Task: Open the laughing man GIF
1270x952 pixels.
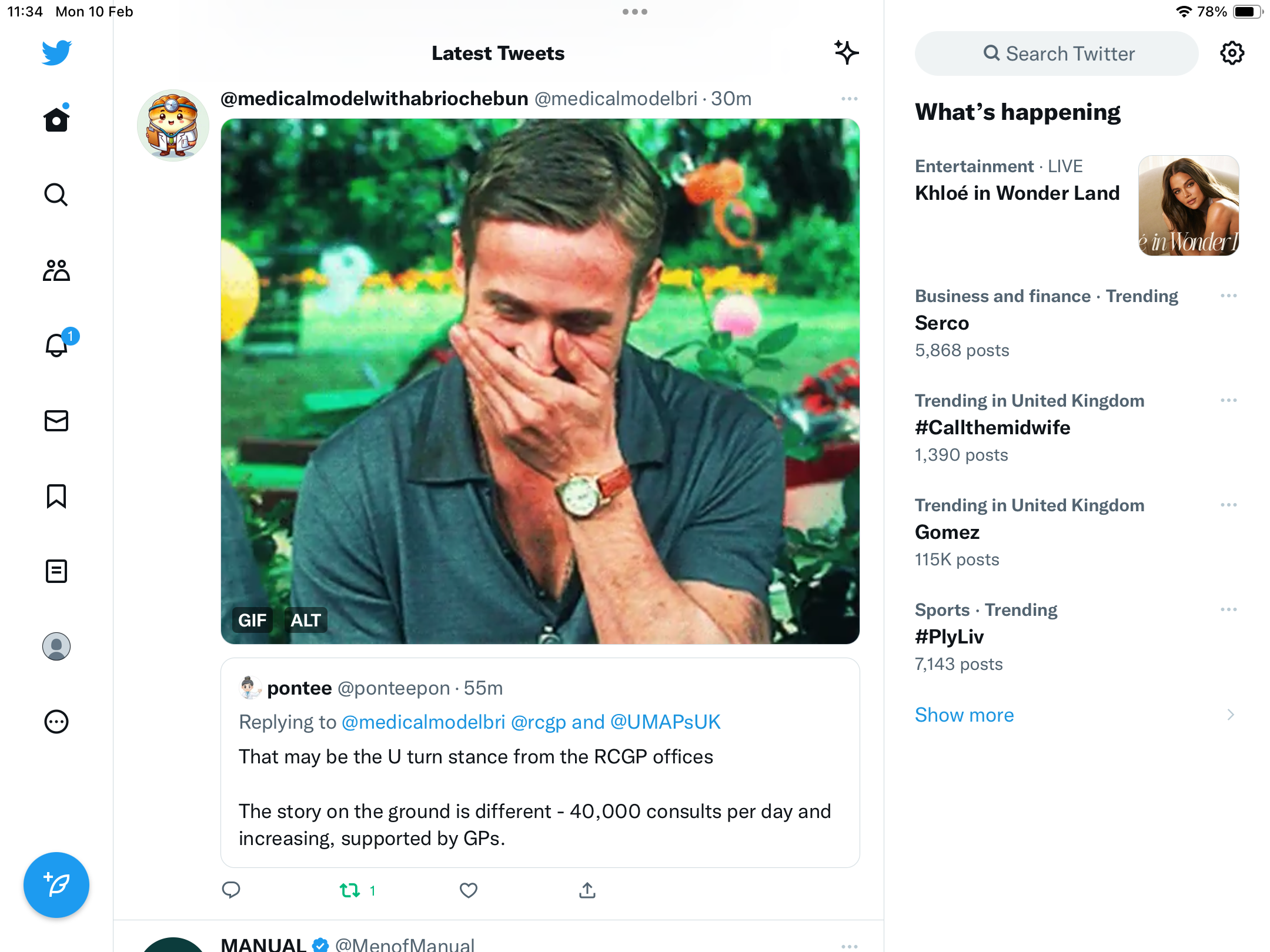Action: 540,381
